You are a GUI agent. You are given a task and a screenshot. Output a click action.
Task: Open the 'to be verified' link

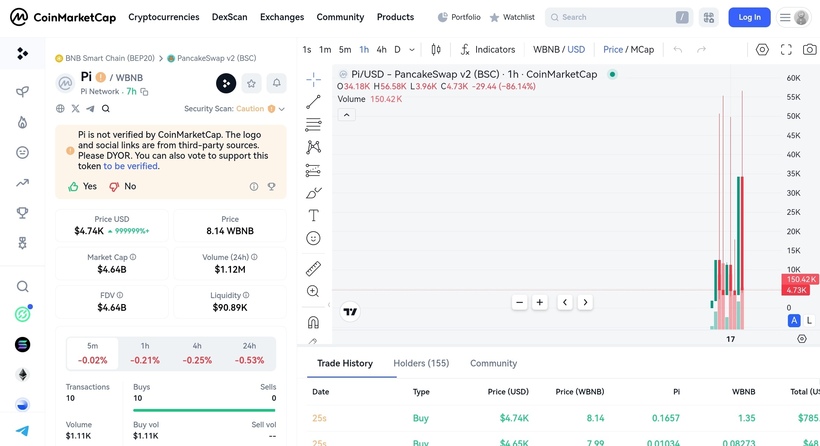(x=130, y=166)
